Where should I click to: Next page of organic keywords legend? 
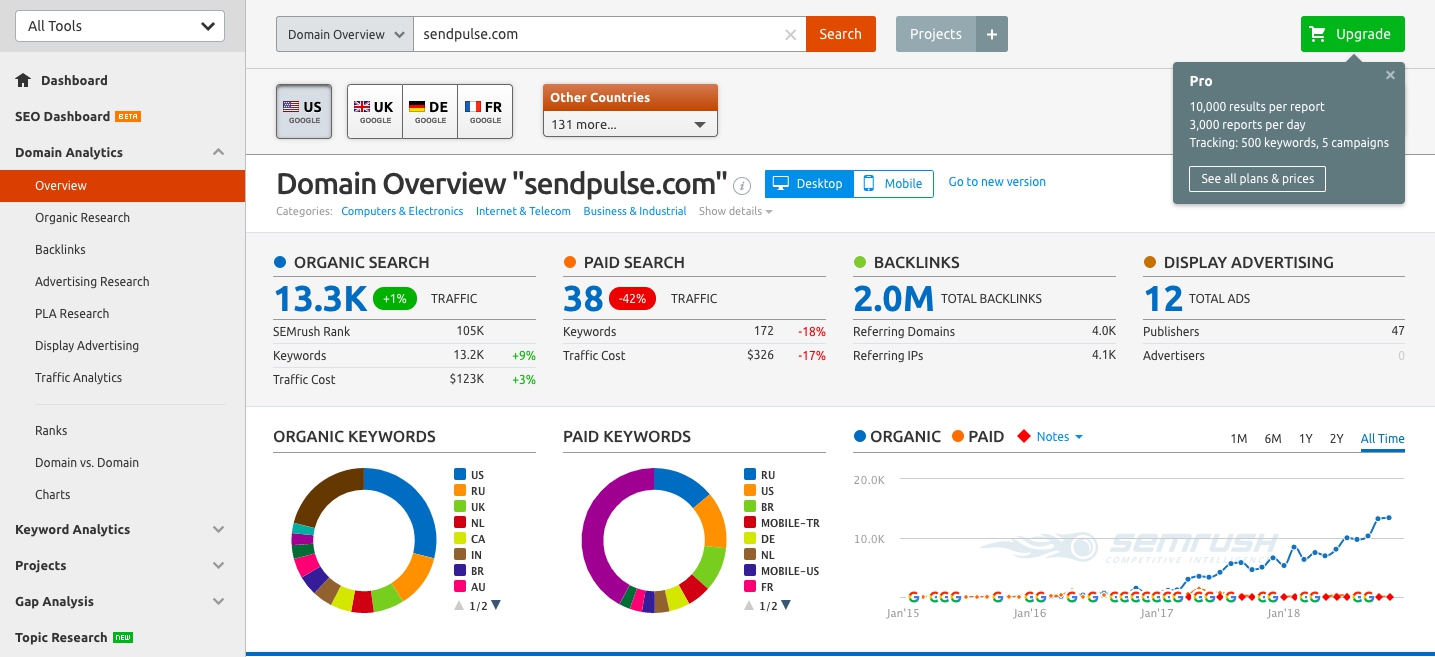click(495, 605)
